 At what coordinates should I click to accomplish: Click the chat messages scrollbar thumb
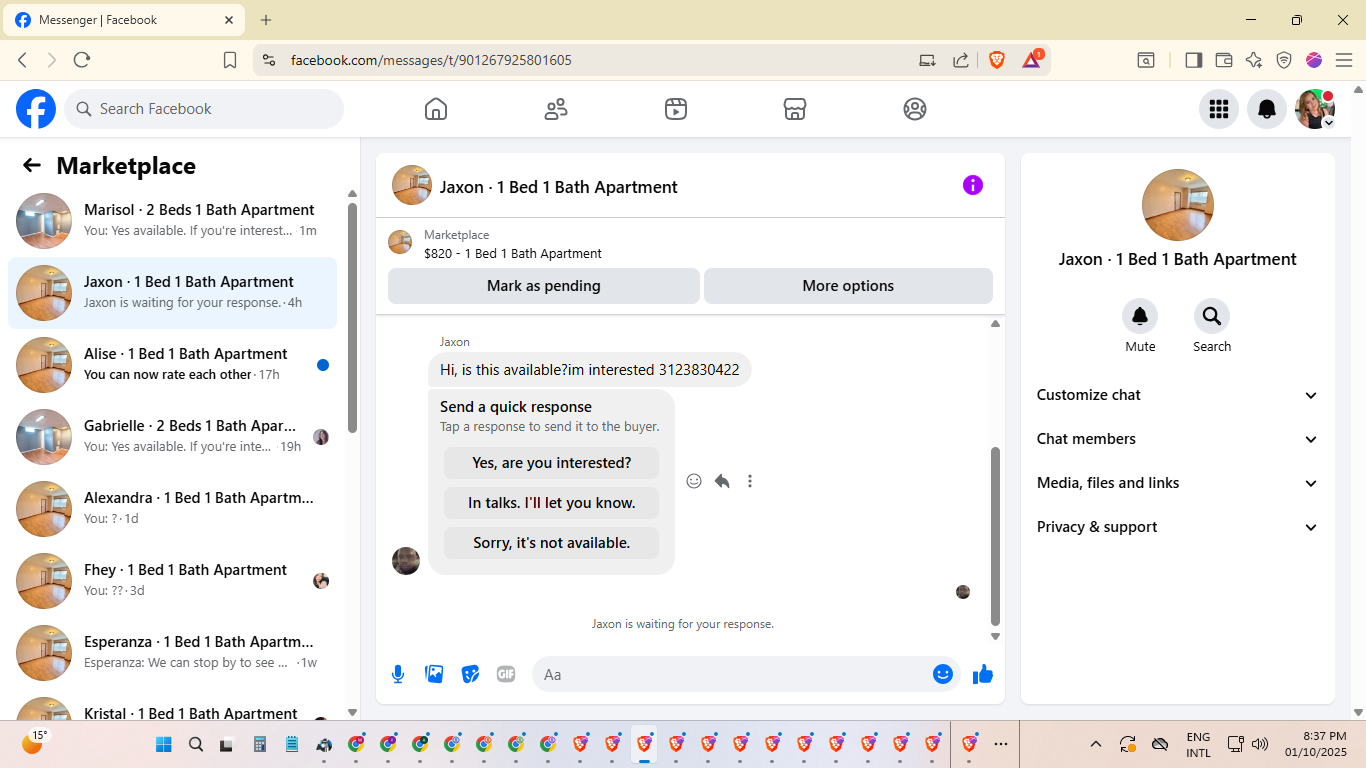point(995,535)
